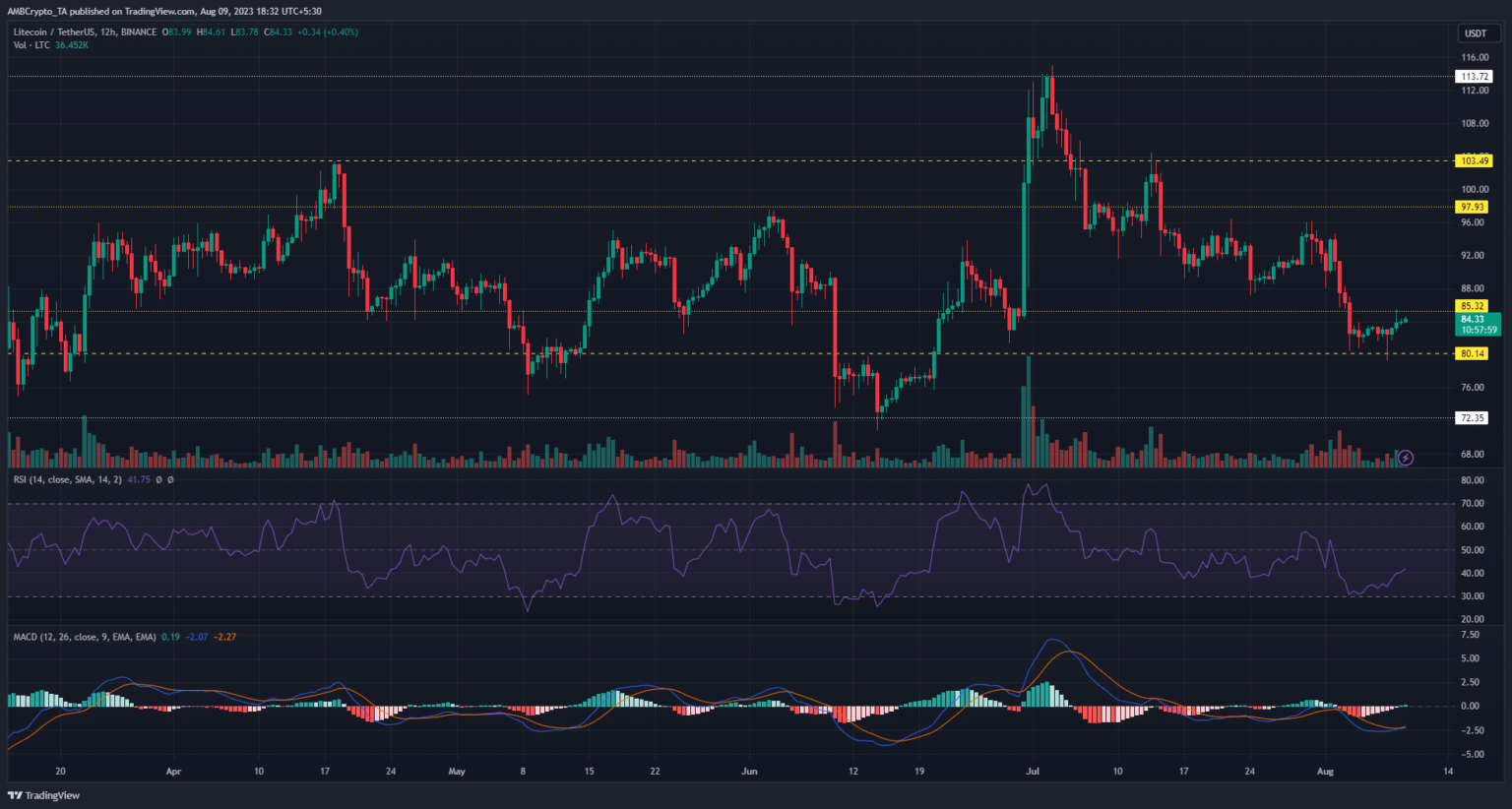The height and width of the screenshot is (809, 1512).
Task: Click the yellow 85.32 price label
Action: coord(1473,306)
